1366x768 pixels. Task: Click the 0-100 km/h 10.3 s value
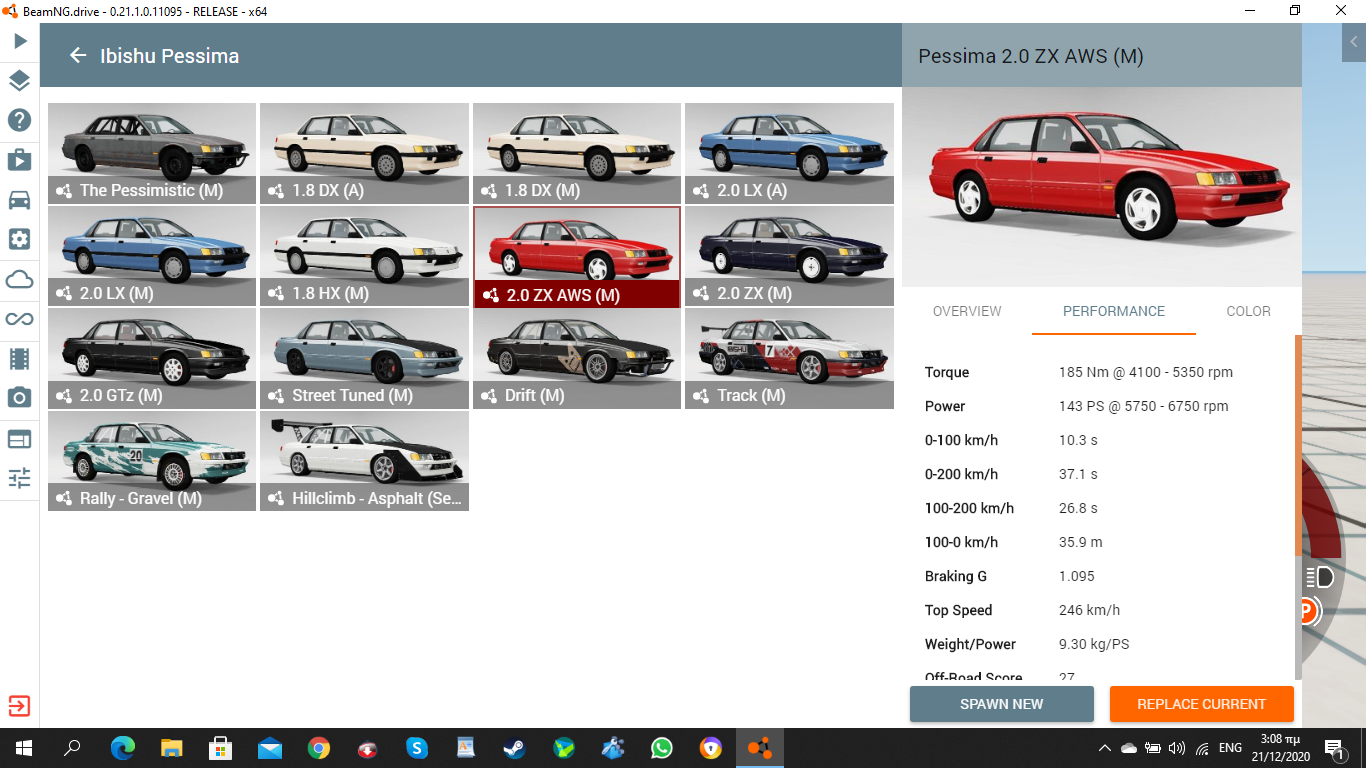tap(1078, 440)
